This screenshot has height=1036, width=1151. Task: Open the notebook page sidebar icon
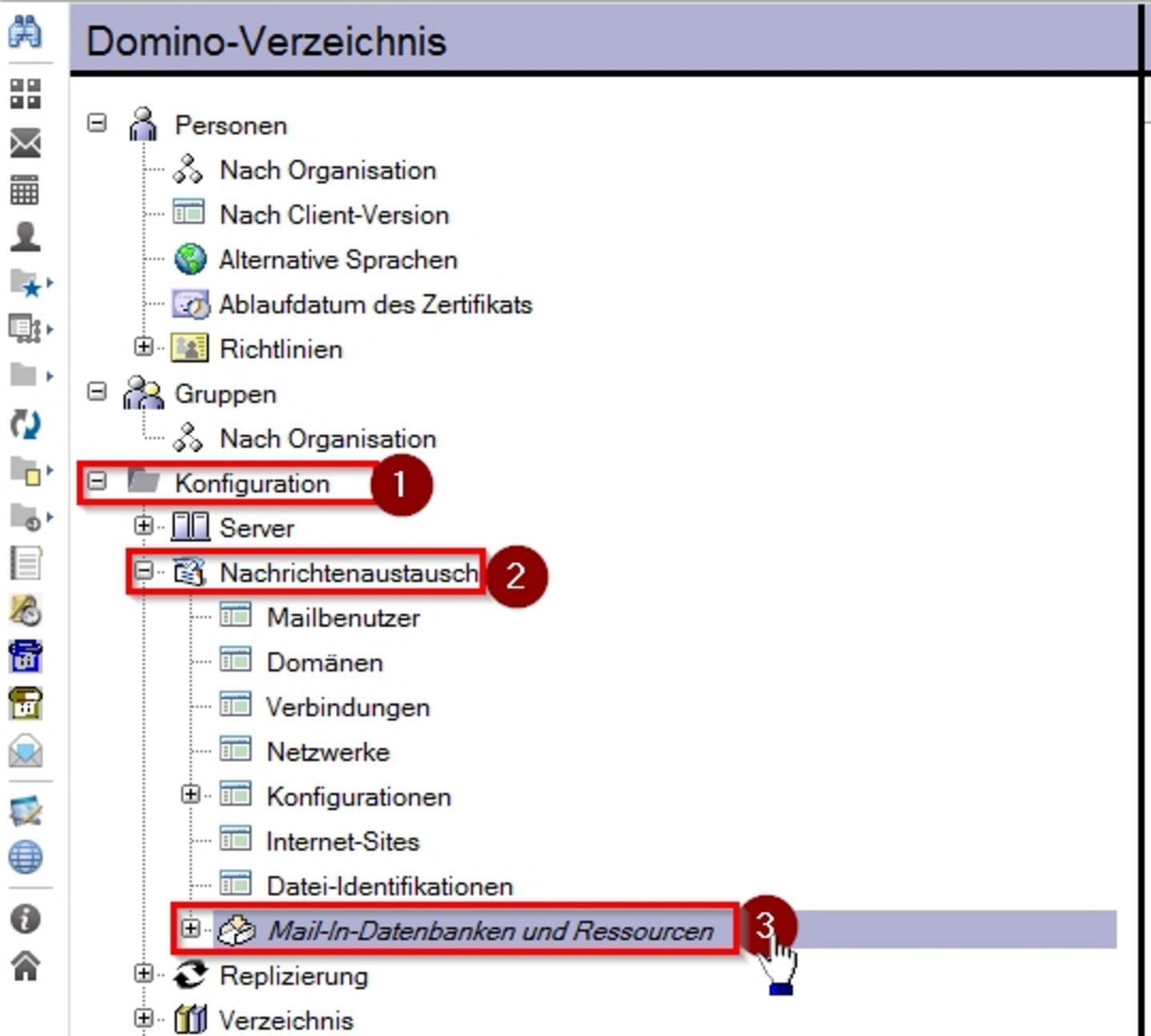click(x=26, y=564)
